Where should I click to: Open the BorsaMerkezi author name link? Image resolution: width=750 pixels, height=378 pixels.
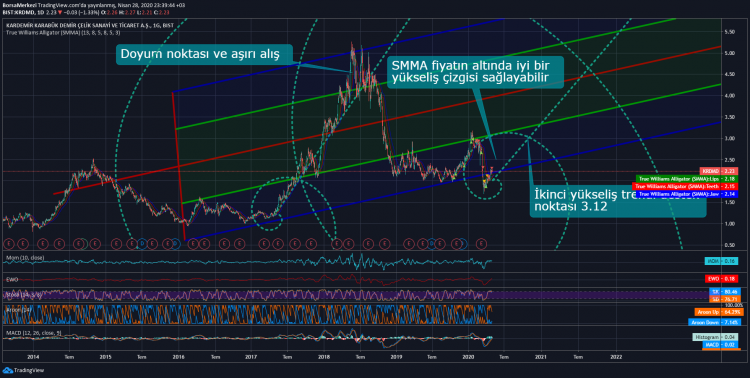coord(19,5)
